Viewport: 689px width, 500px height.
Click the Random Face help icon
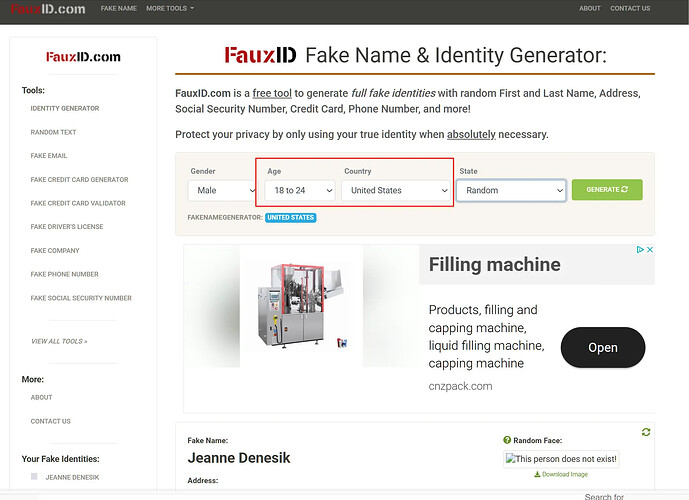point(507,440)
